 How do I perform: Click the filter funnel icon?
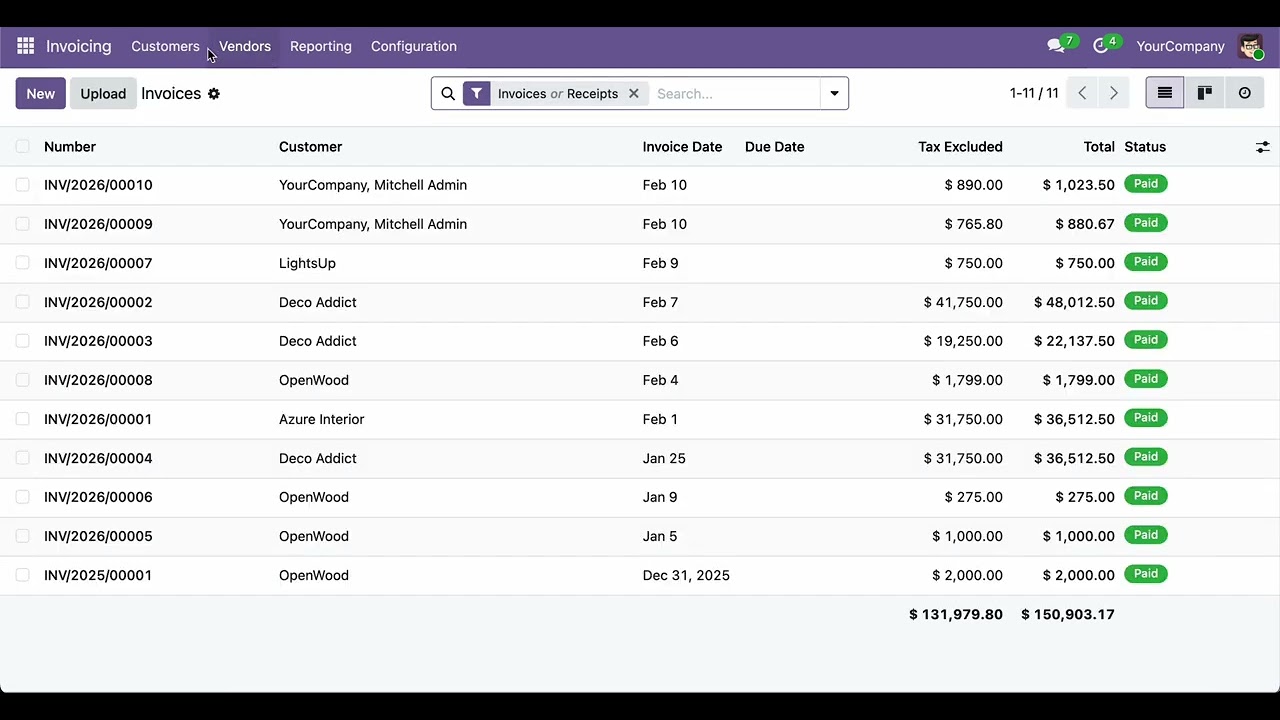point(477,93)
